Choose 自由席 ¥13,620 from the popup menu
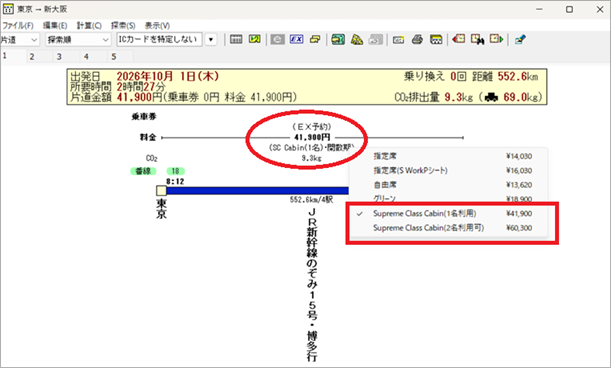The image size is (611, 368). [x=448, y=185]
